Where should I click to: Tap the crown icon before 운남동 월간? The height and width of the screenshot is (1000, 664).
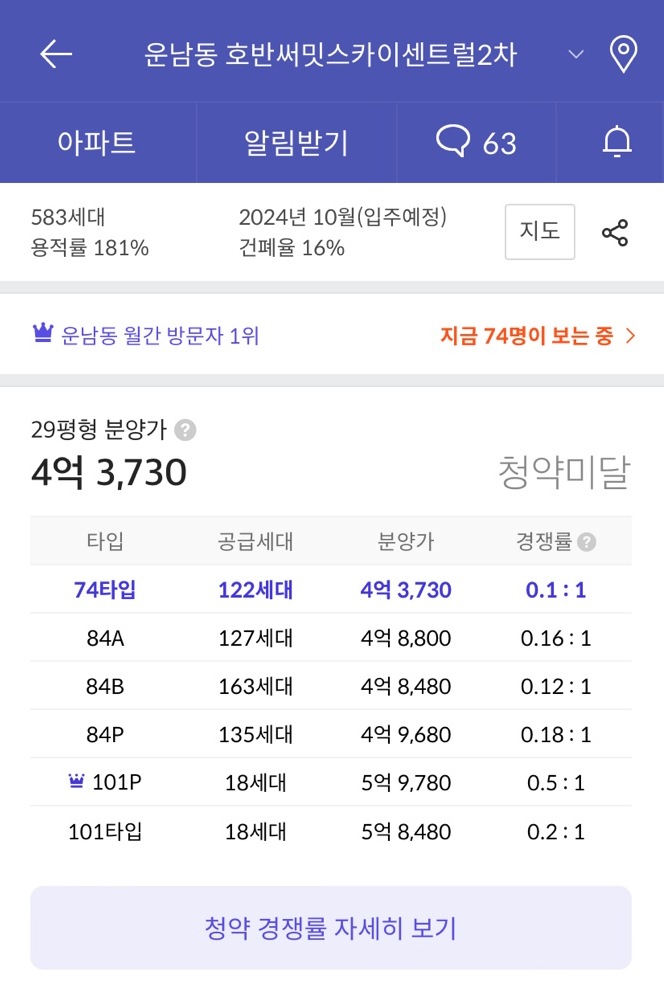tap(43, 333)
